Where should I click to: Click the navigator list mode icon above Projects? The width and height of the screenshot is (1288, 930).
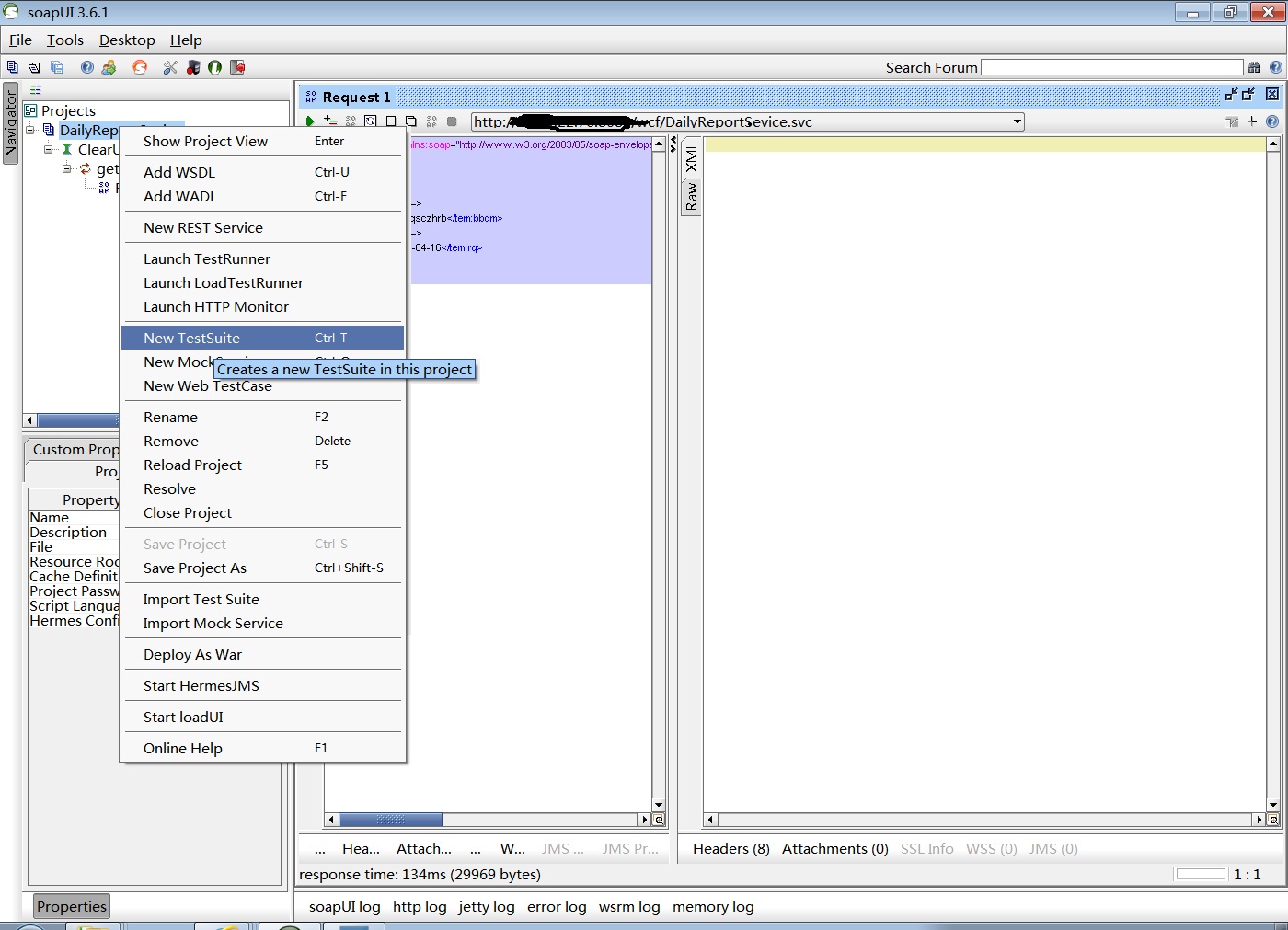pos(35,89)
